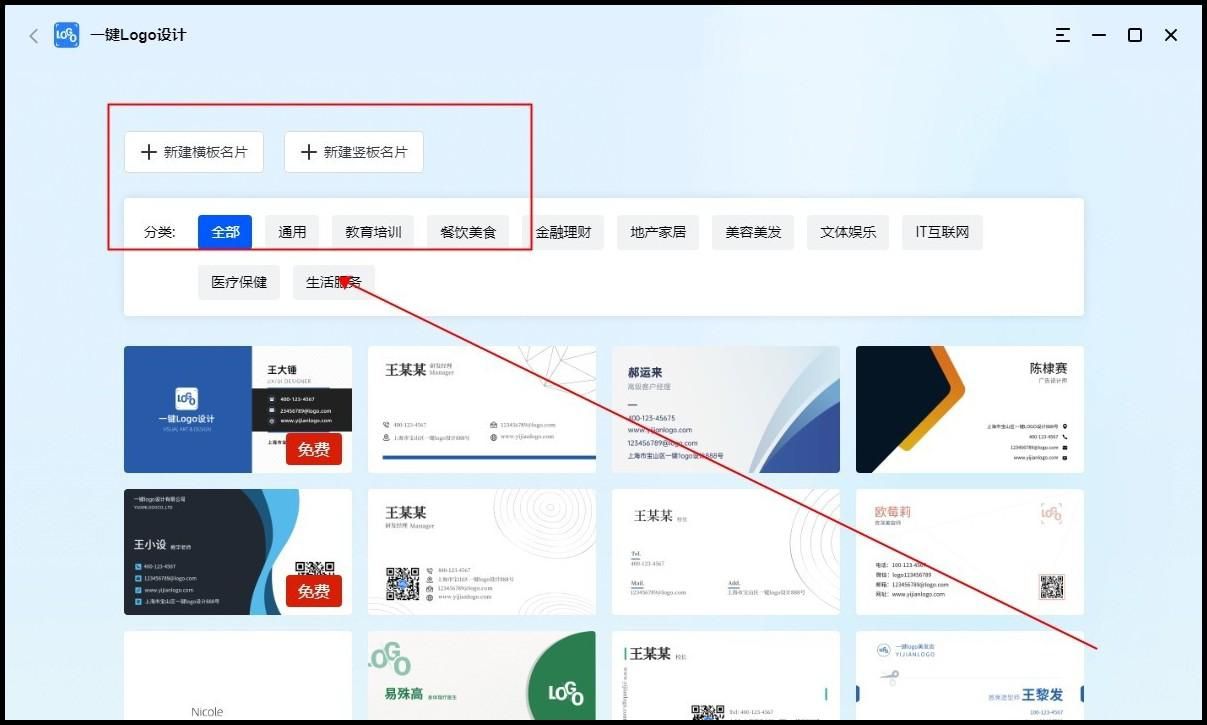The width and height of the screenshot is (1207, 725).
Task: Filter by 生活服务 category
Action: click(334, 282)
